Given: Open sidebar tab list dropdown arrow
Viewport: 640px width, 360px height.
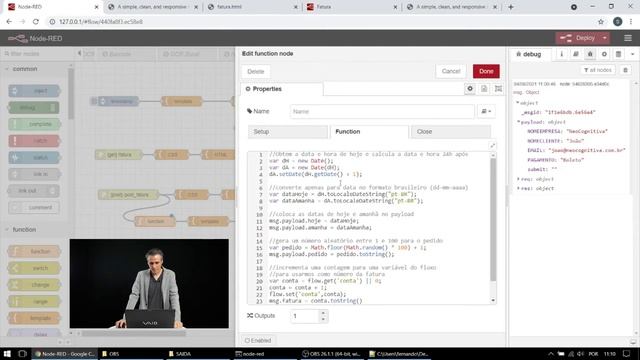Looking at the screenshot, I should 633,54.
